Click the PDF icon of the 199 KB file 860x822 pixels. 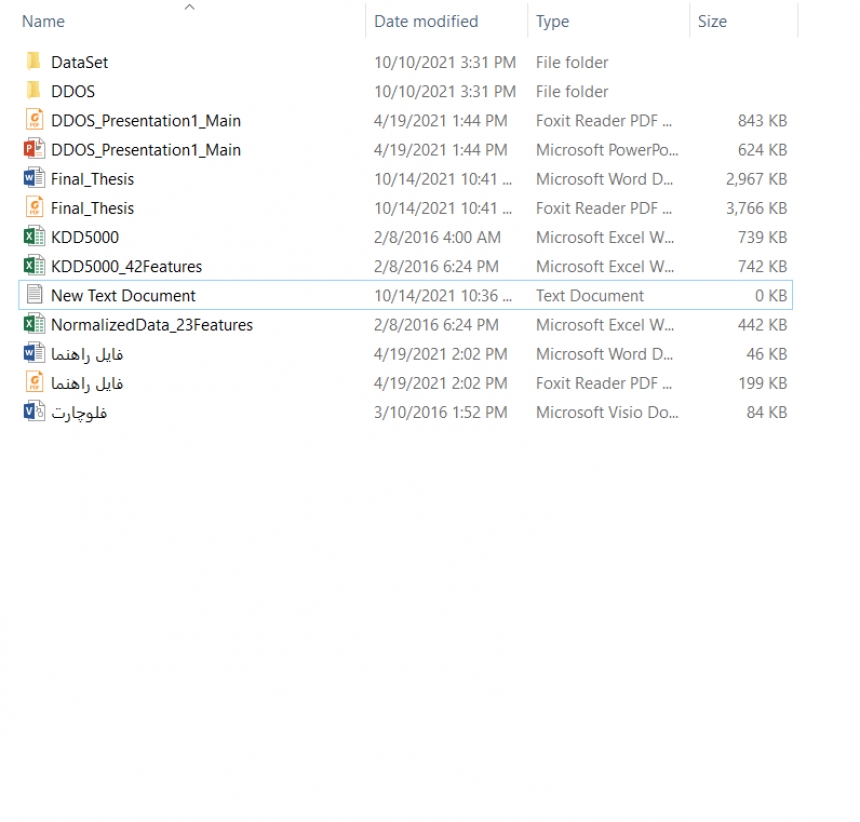(34, 382)
